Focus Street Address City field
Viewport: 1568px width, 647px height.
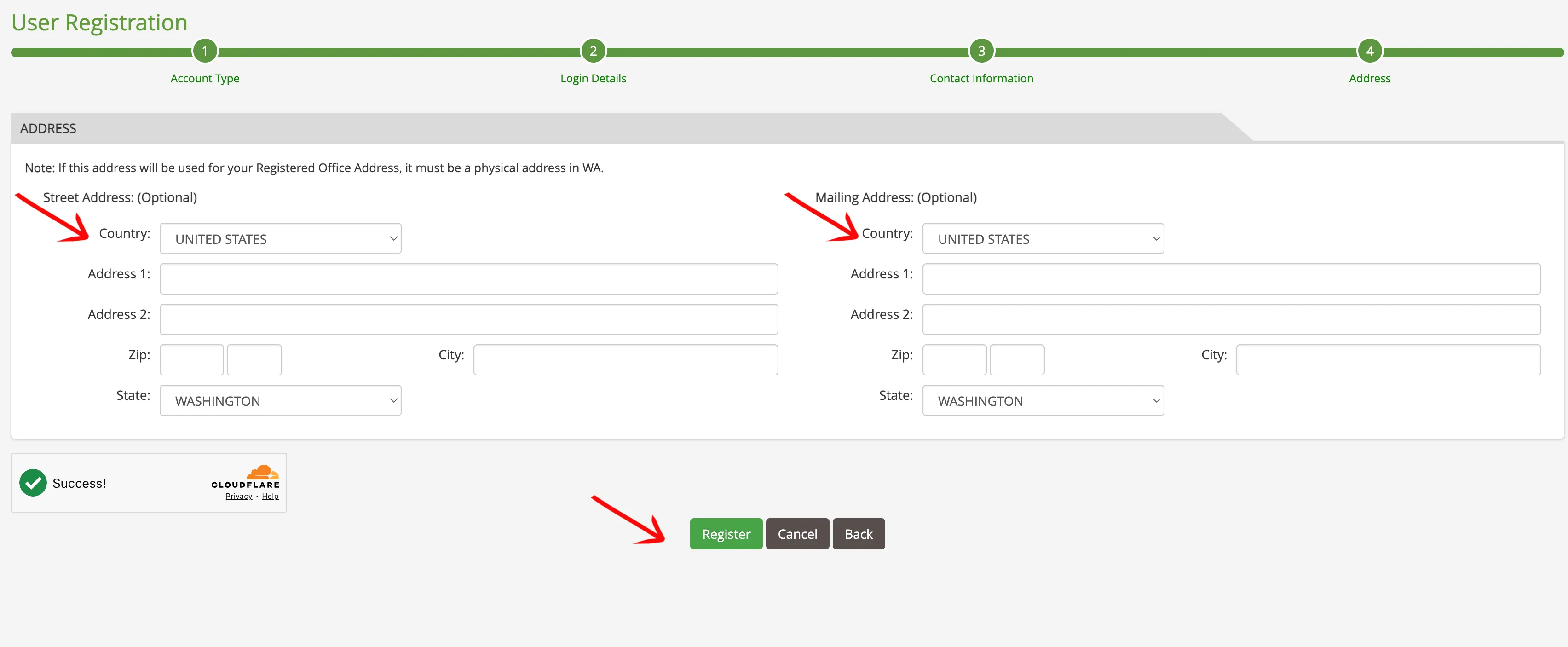pos(625,360)
